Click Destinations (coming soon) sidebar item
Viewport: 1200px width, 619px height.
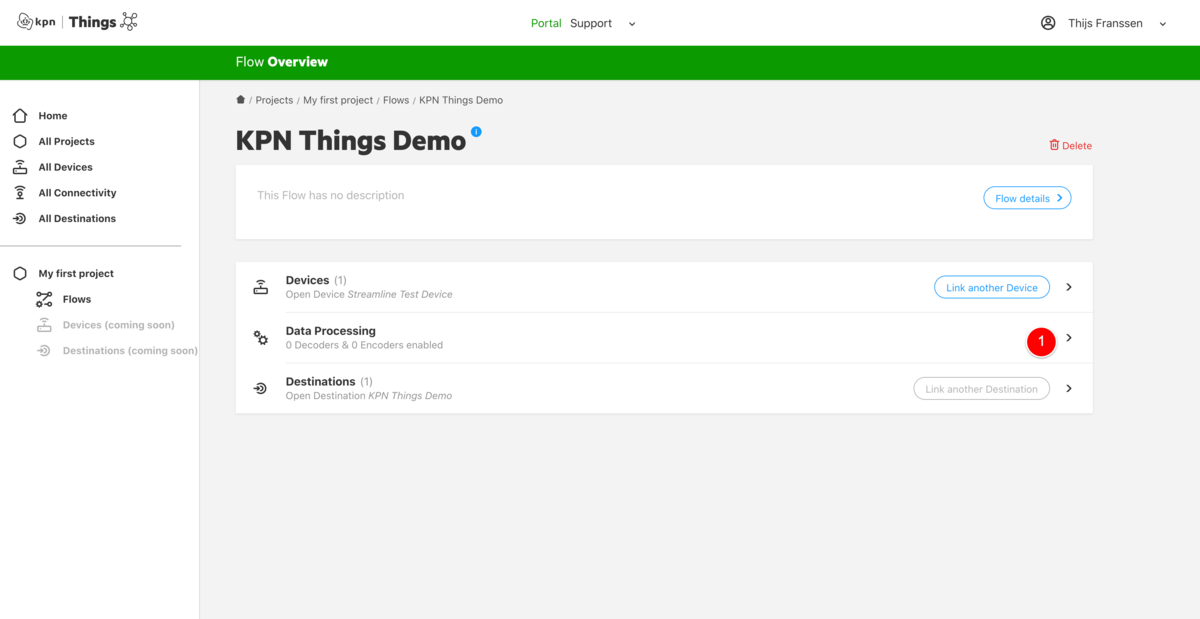point(130,351)
